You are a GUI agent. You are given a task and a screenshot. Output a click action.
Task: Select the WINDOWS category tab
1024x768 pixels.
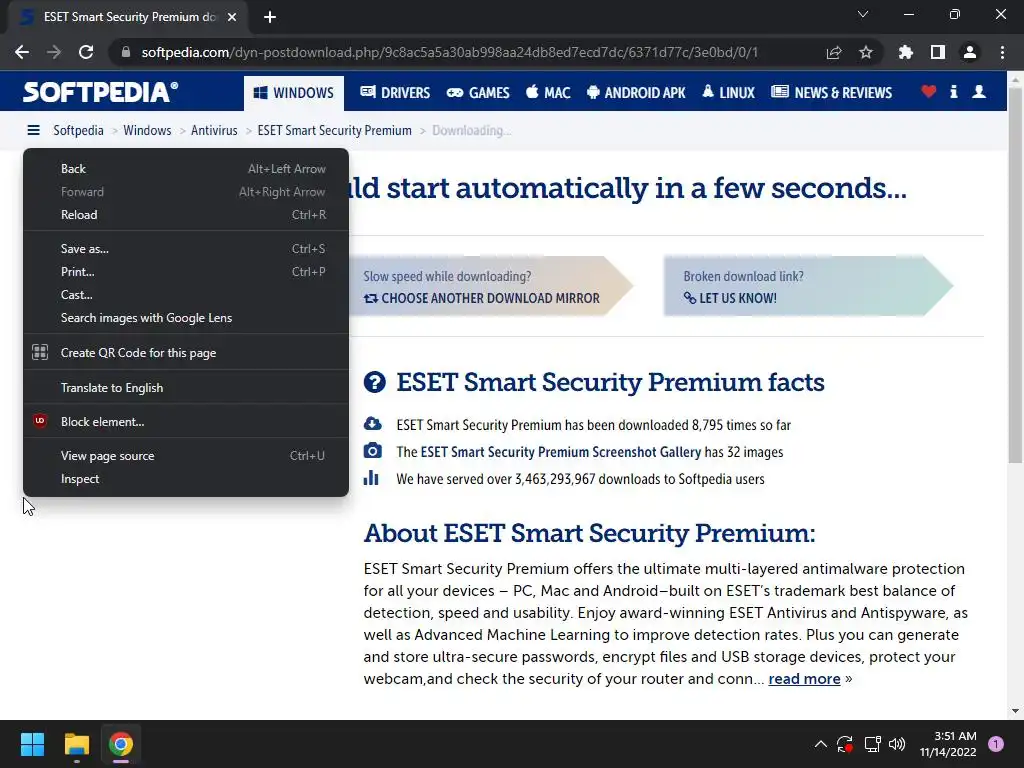(293, 93)
